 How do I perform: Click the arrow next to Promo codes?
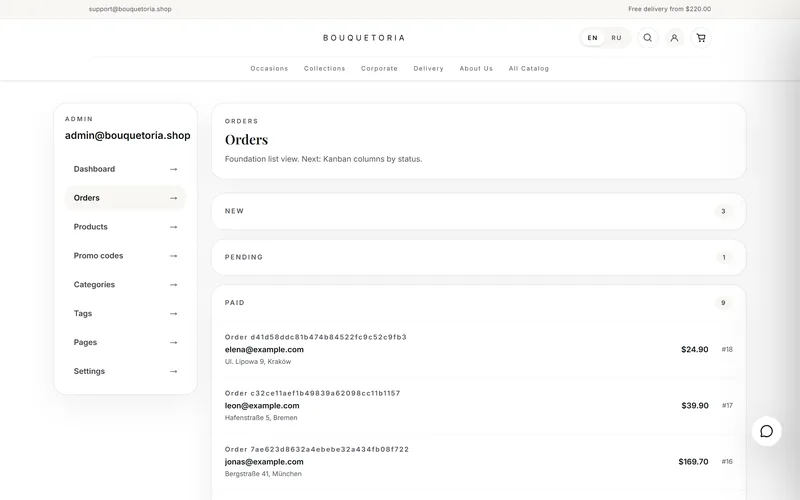pyautogui.click(x=173, y=256)
